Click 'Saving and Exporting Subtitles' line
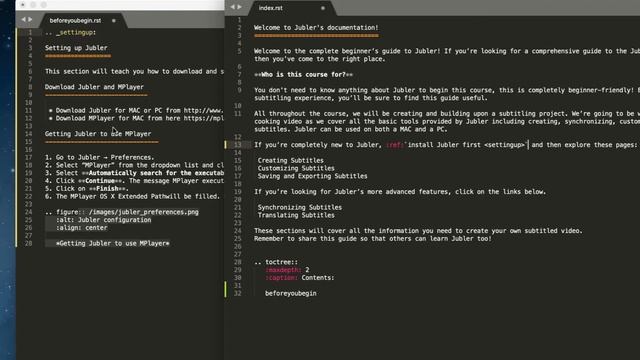 point(312,176)
